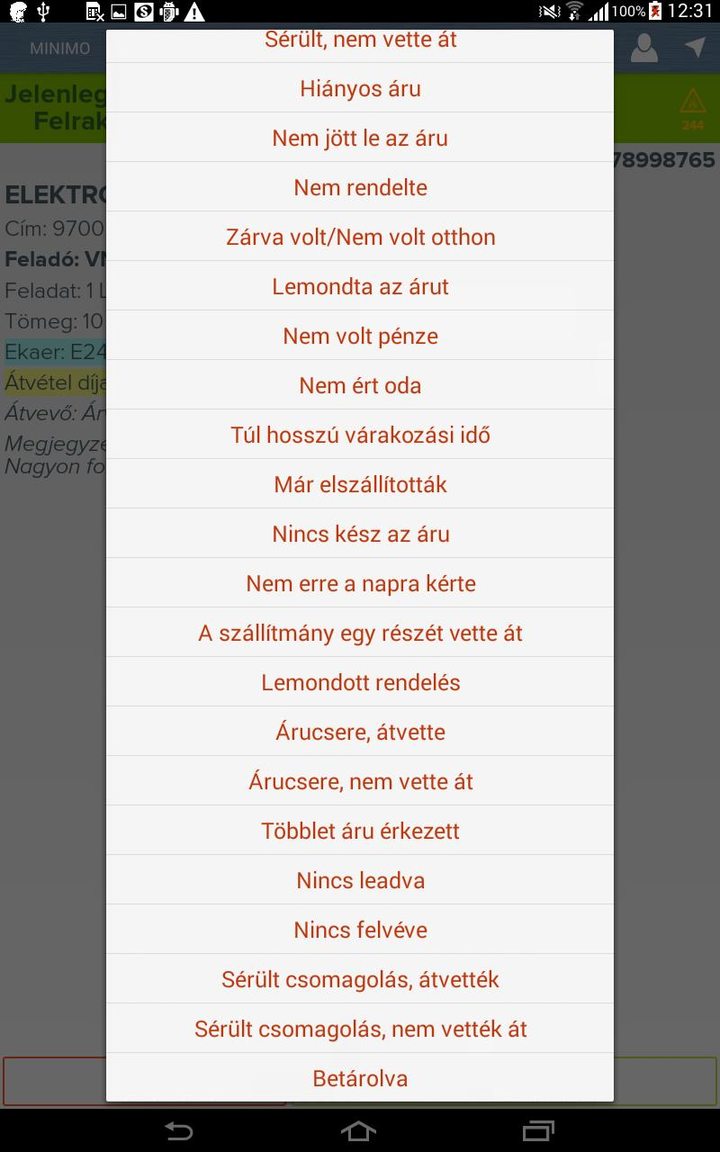This screenshot has width=720, height=1152.
Task: Open recent apps from navigation bar
Action: click(538, 1131)
